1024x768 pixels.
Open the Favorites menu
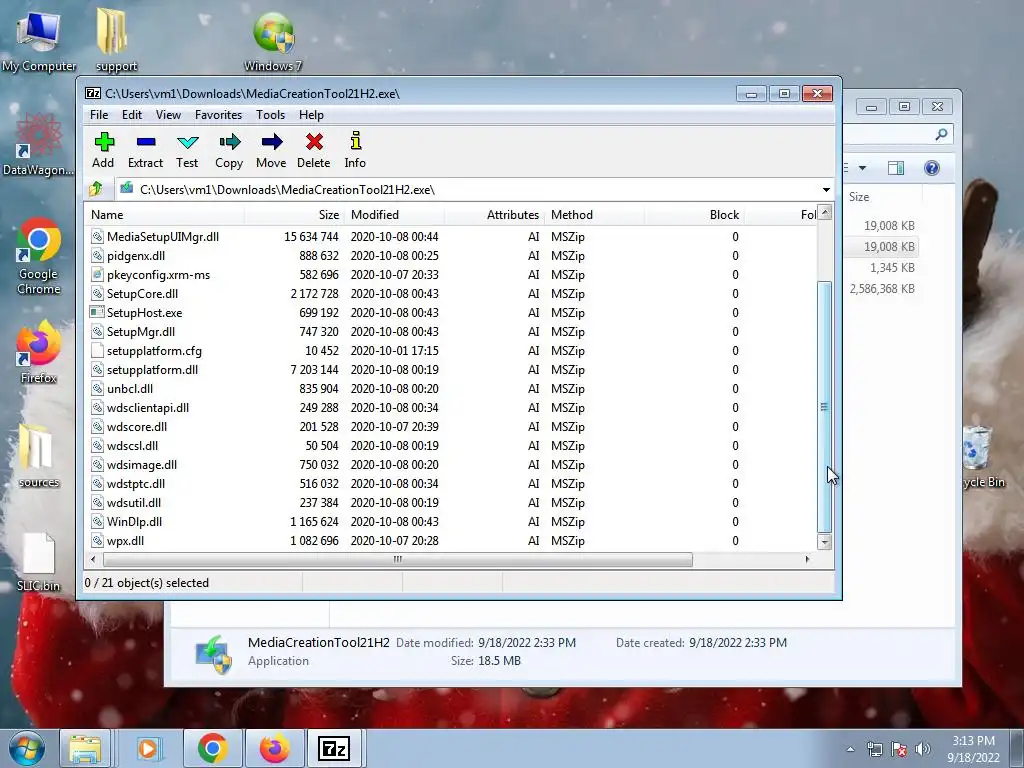click(x=218, y=114)
